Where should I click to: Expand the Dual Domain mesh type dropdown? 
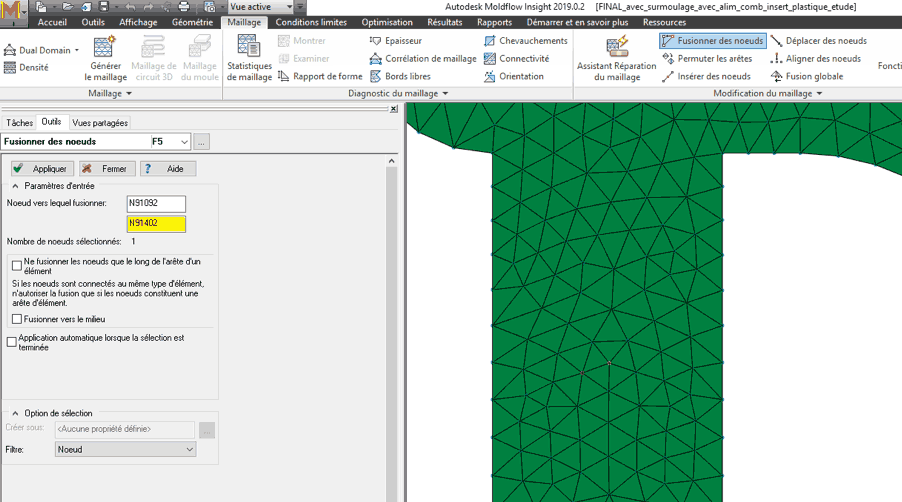pos(77,50)
